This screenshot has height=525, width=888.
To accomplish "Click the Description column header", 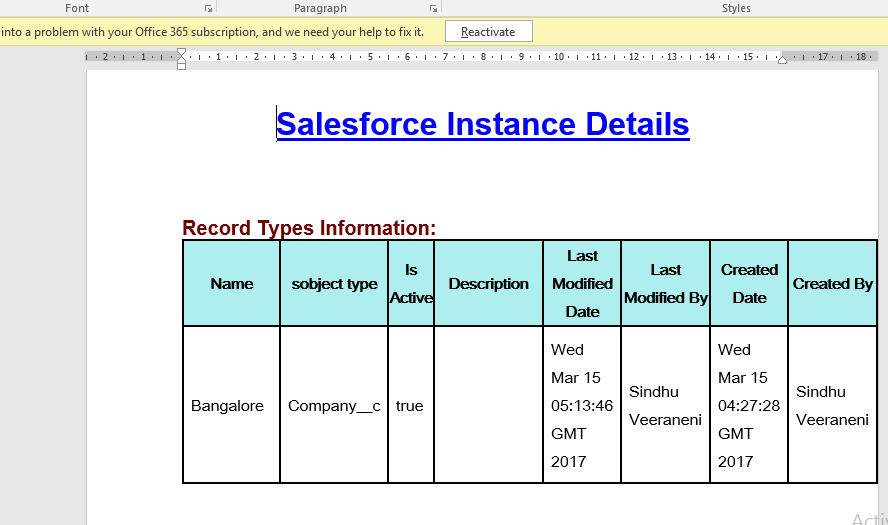I will click(x=488, y=283).
